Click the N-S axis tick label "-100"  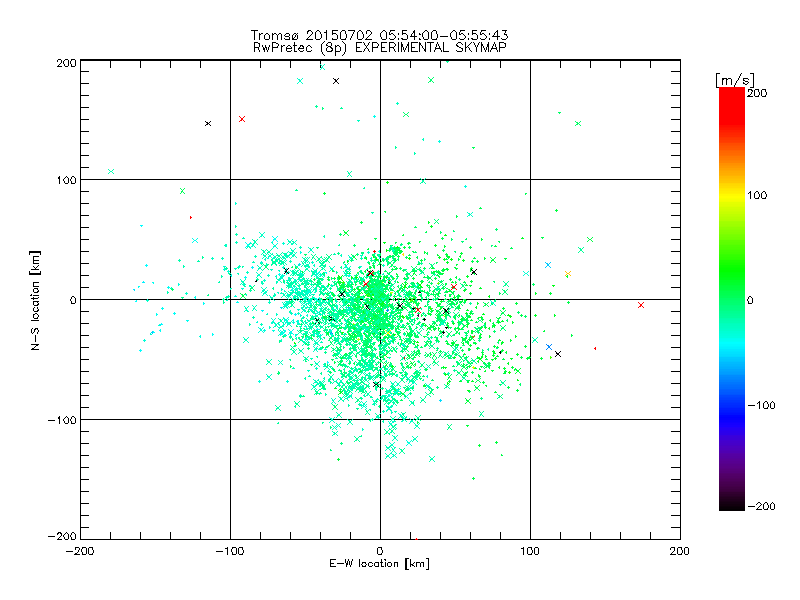62,420
